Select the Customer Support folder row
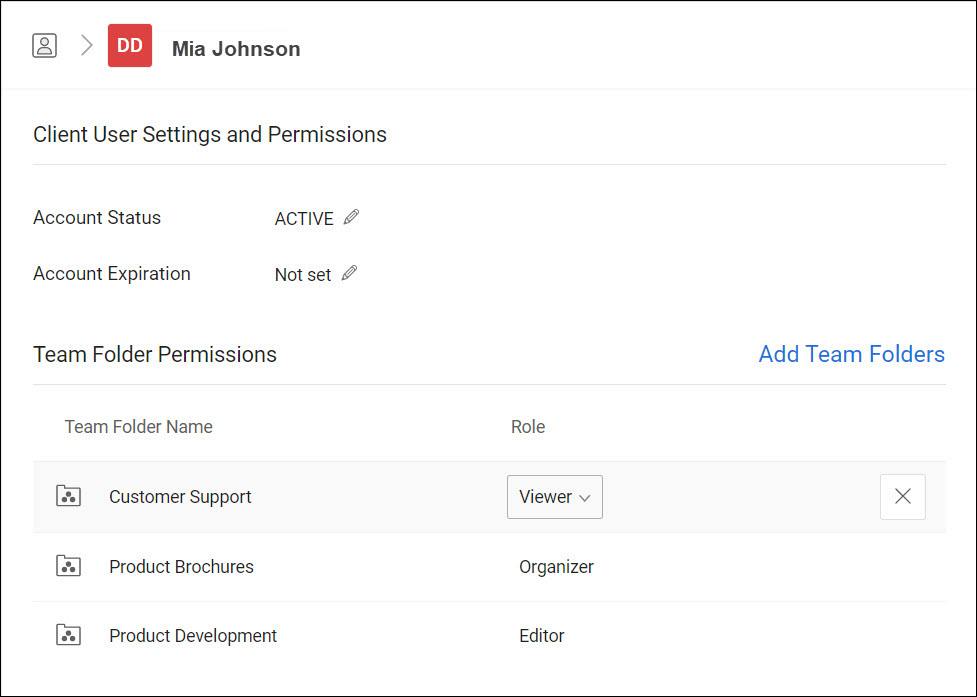Screen dimensions: 977x697 point(180,497)
